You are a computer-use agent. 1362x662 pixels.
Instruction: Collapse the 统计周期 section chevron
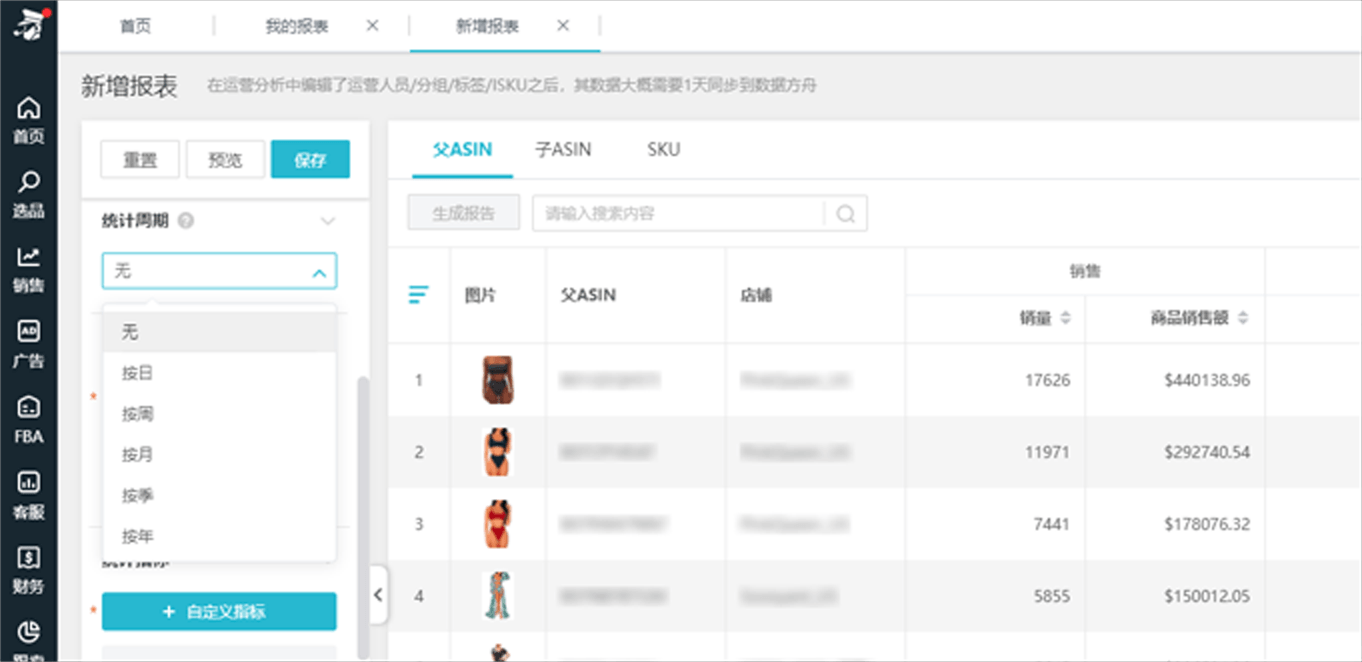pos(327,221)
